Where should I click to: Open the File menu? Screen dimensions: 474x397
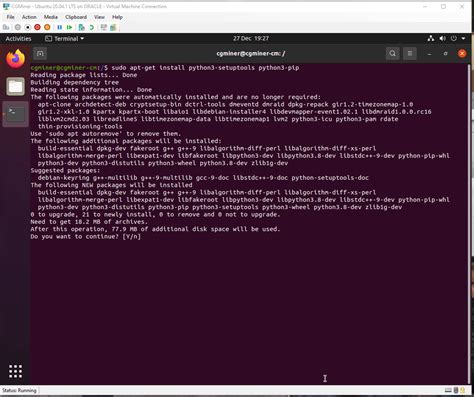[10, 17]
